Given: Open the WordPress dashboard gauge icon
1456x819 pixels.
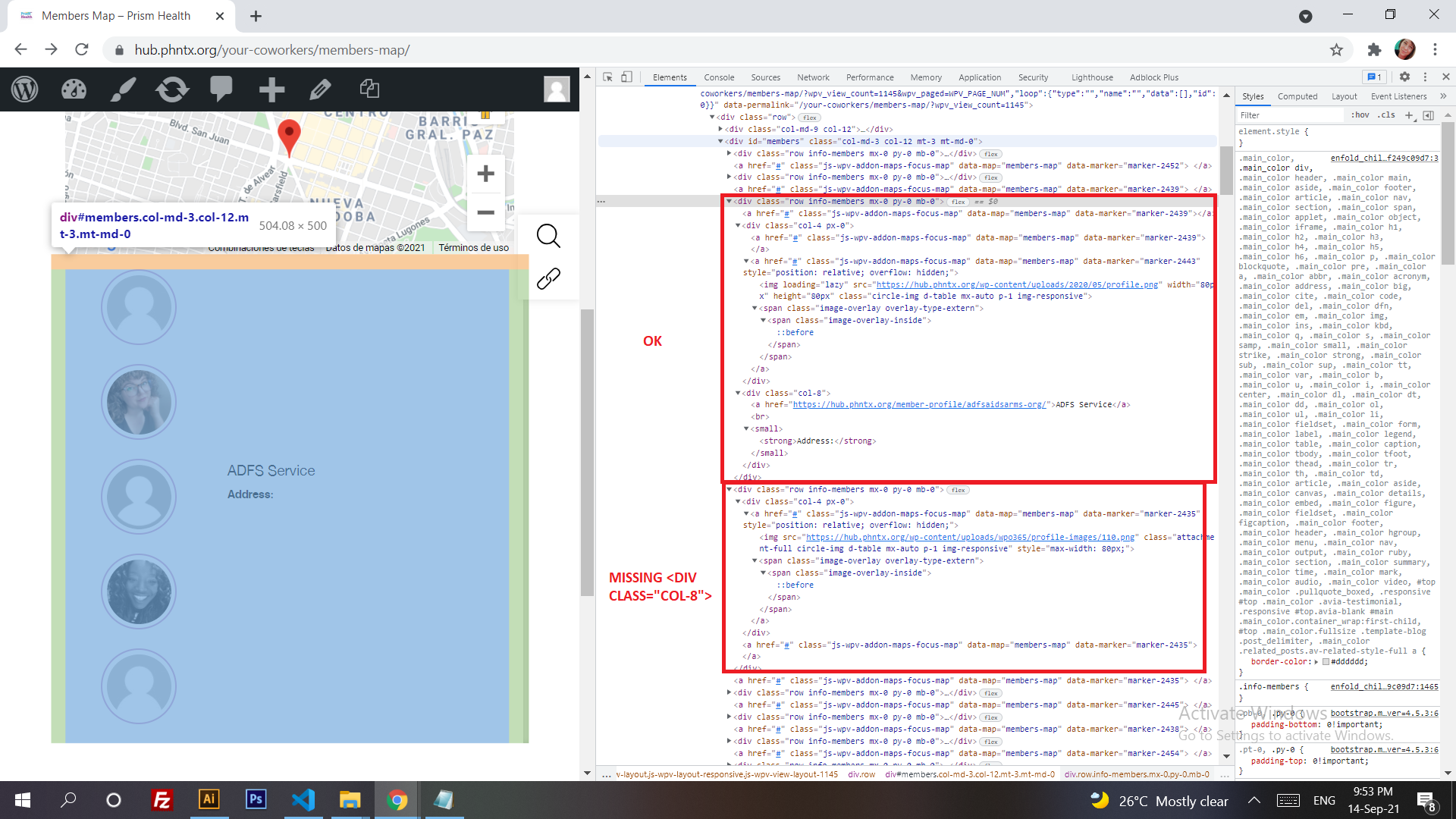Looking at the screenshot, I should pos(74,89).
